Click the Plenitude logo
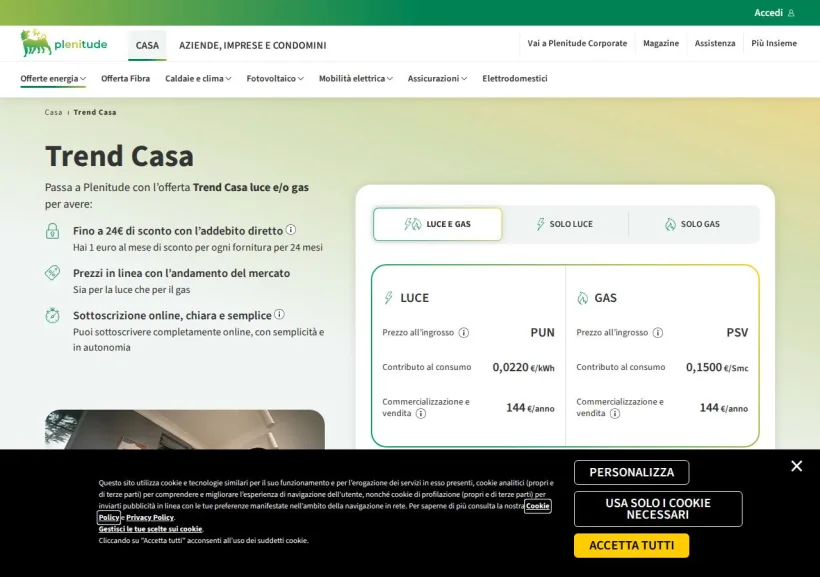Screen dimensions: 820x577 click(x=63, y=43)
